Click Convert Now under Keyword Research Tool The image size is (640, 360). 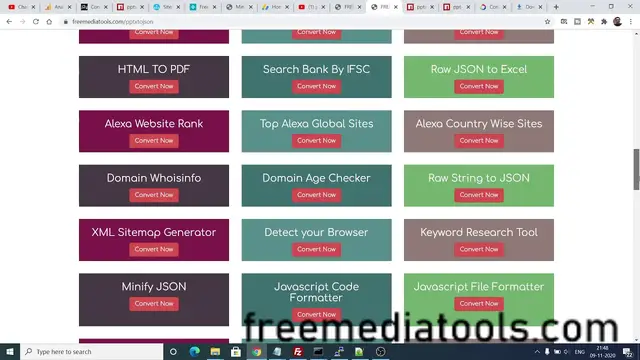pyautogui.click(x=479, y=249)
